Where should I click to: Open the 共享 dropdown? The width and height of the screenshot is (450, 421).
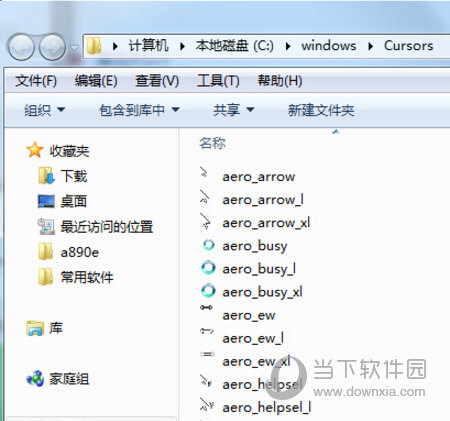point(234,110)
